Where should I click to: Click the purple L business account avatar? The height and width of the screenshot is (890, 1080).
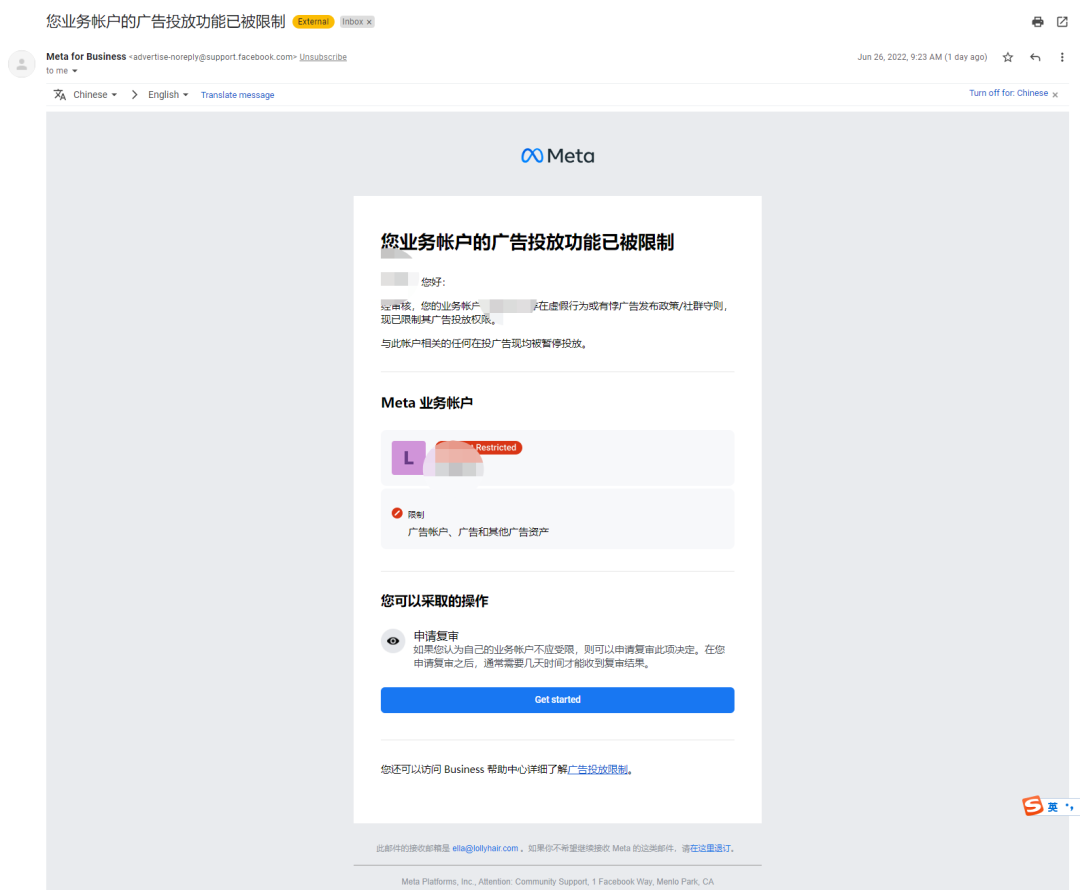click(408, 458)
